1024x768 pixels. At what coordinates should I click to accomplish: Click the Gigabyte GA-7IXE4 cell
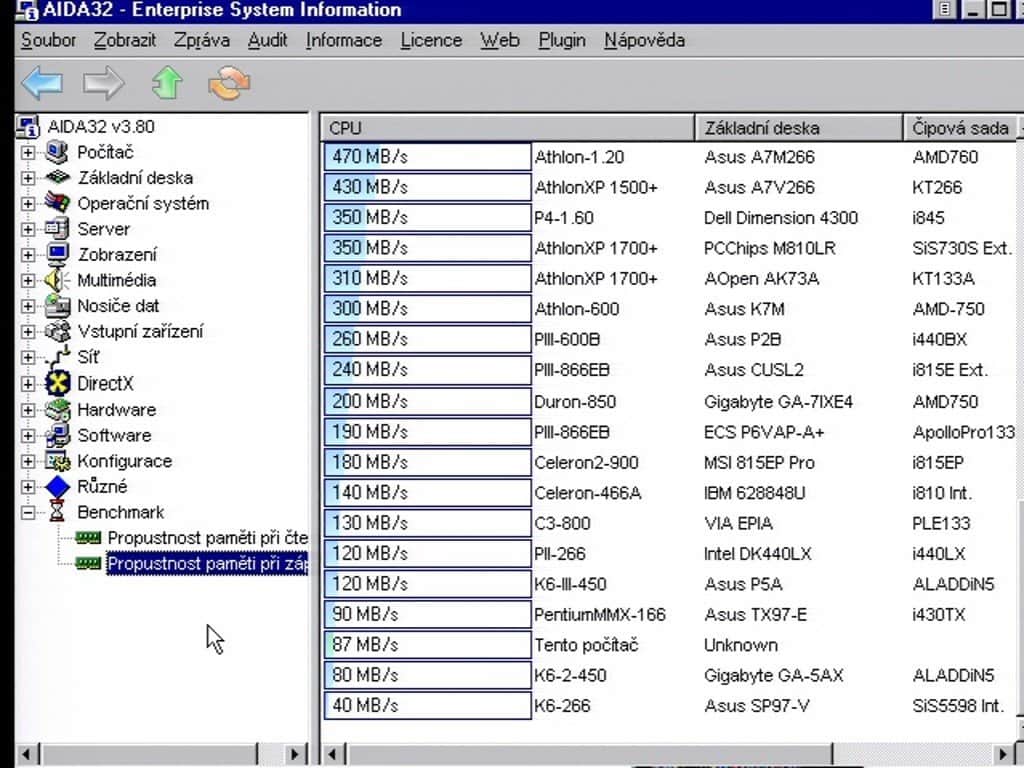[x=778, y=402]
